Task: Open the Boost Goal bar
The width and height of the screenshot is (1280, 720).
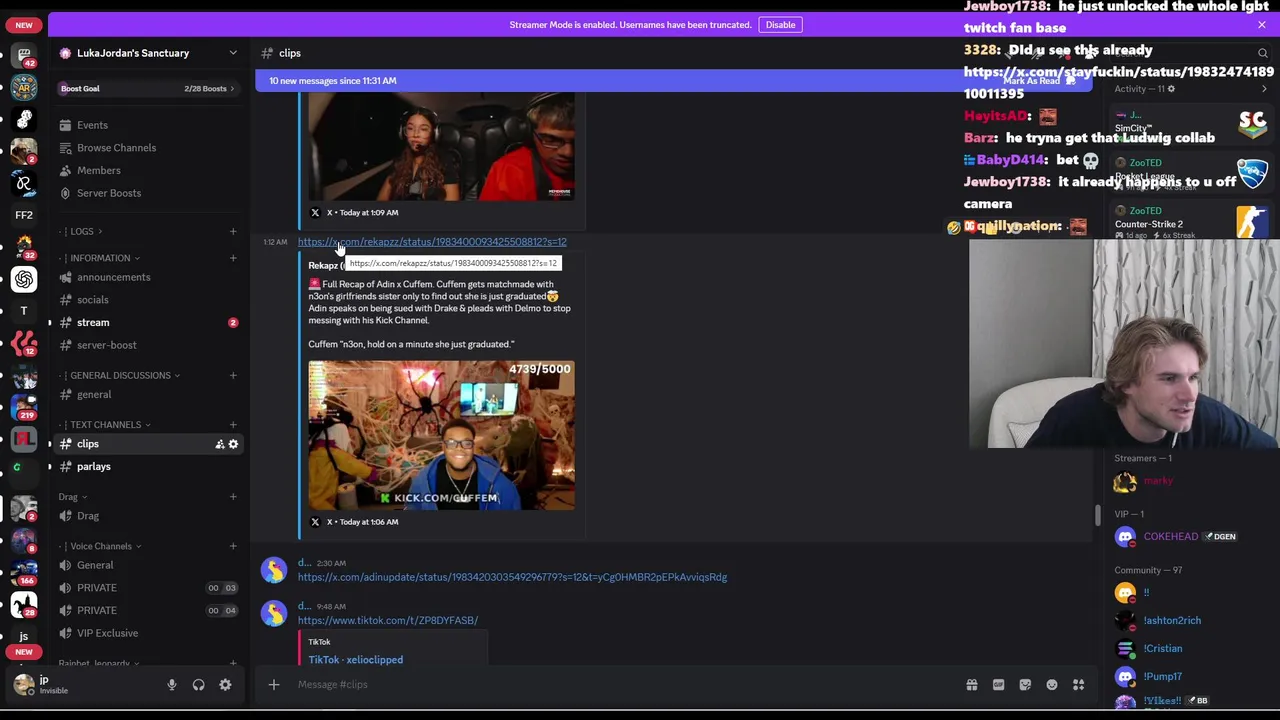Action: (148, 89)
